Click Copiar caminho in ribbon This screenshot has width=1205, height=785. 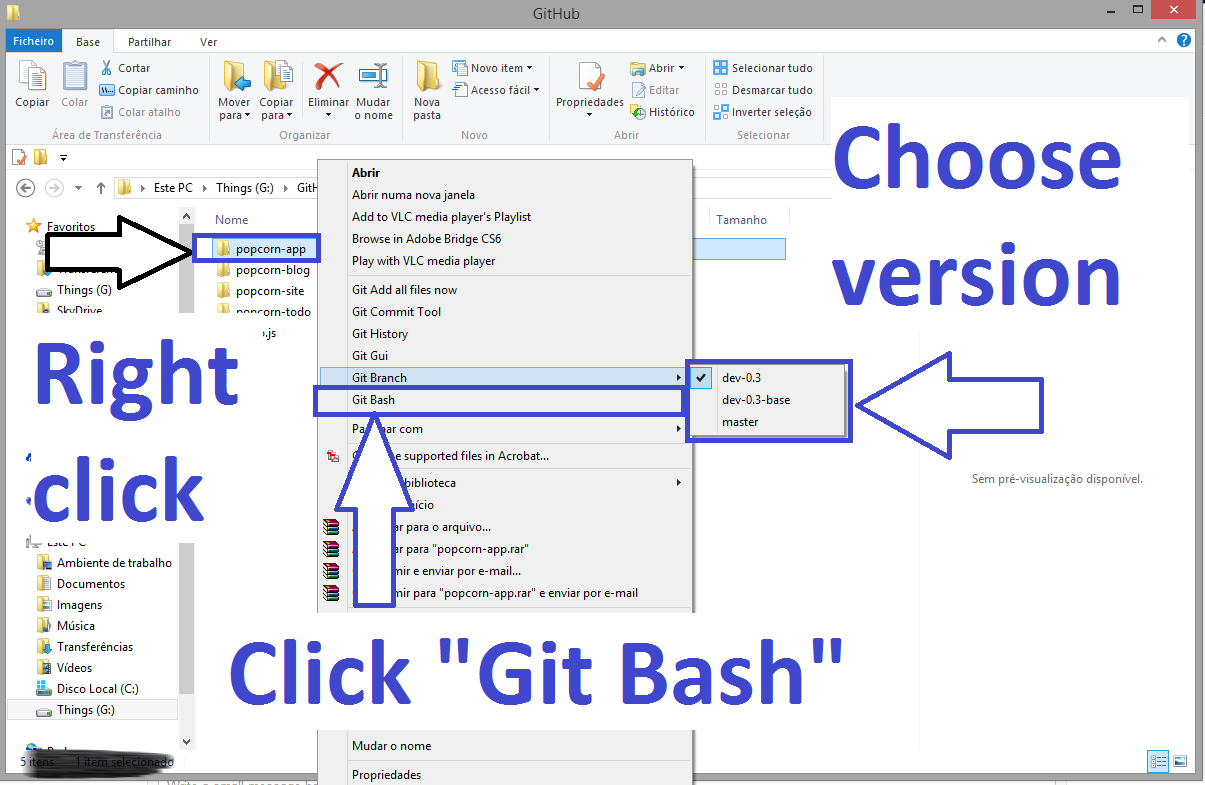tap(149, 90)
